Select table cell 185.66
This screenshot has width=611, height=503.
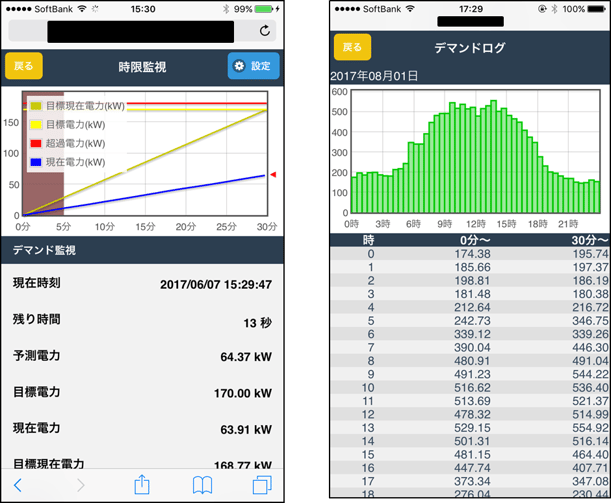click(x=472, y=267)
